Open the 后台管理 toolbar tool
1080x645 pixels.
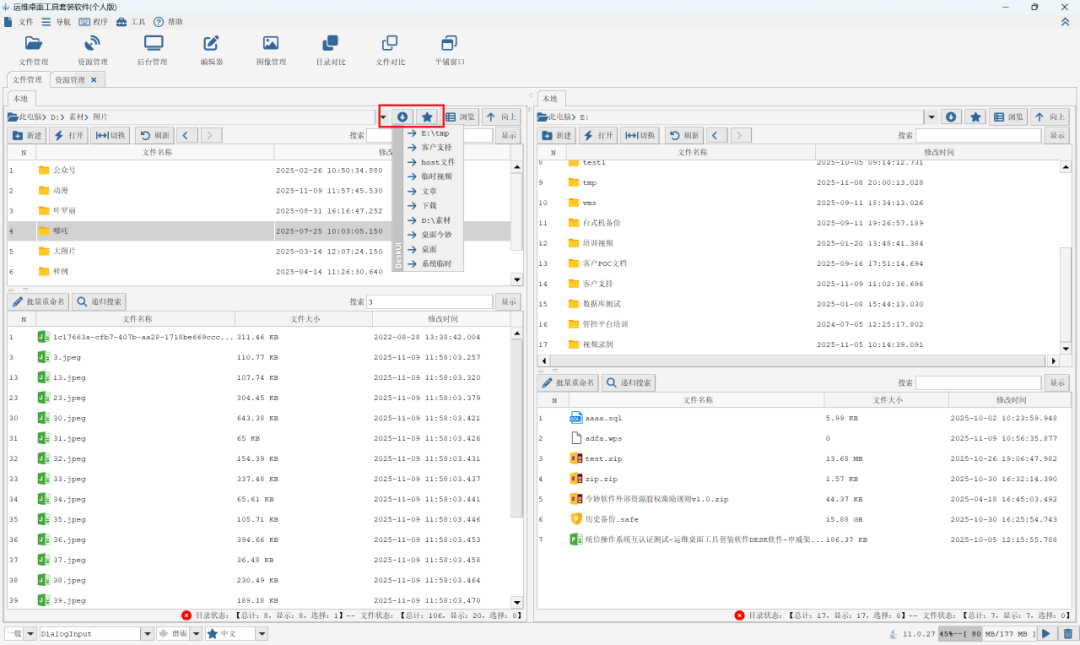click(x=152, y=51)
